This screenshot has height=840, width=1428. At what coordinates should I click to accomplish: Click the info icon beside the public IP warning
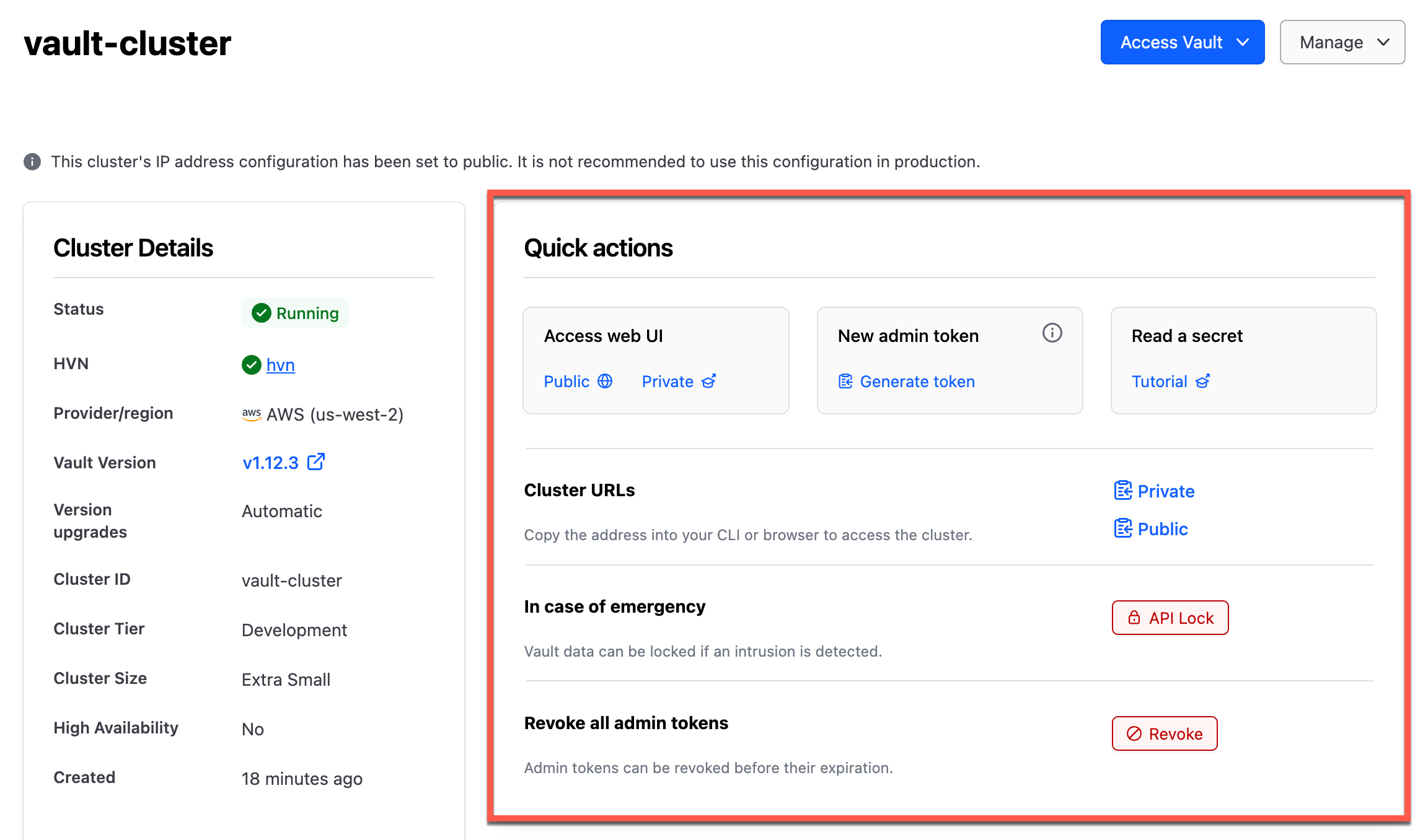pos(32,162)
